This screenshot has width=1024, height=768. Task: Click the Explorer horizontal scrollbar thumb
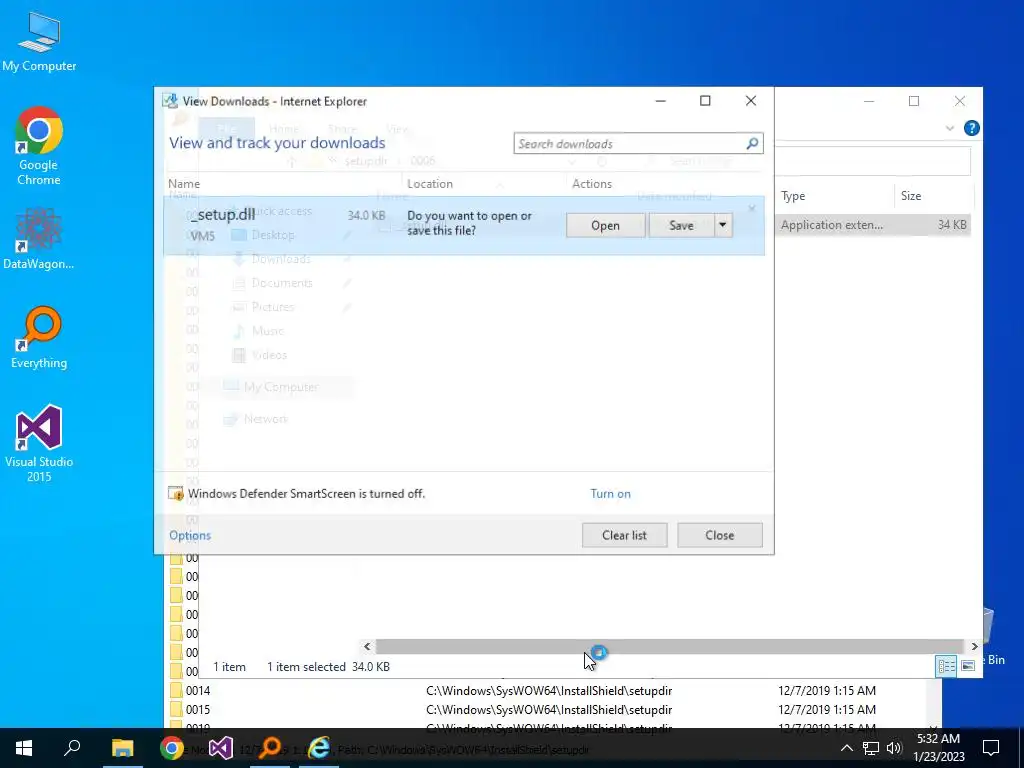pyautogui.click(x=669, y=647)
